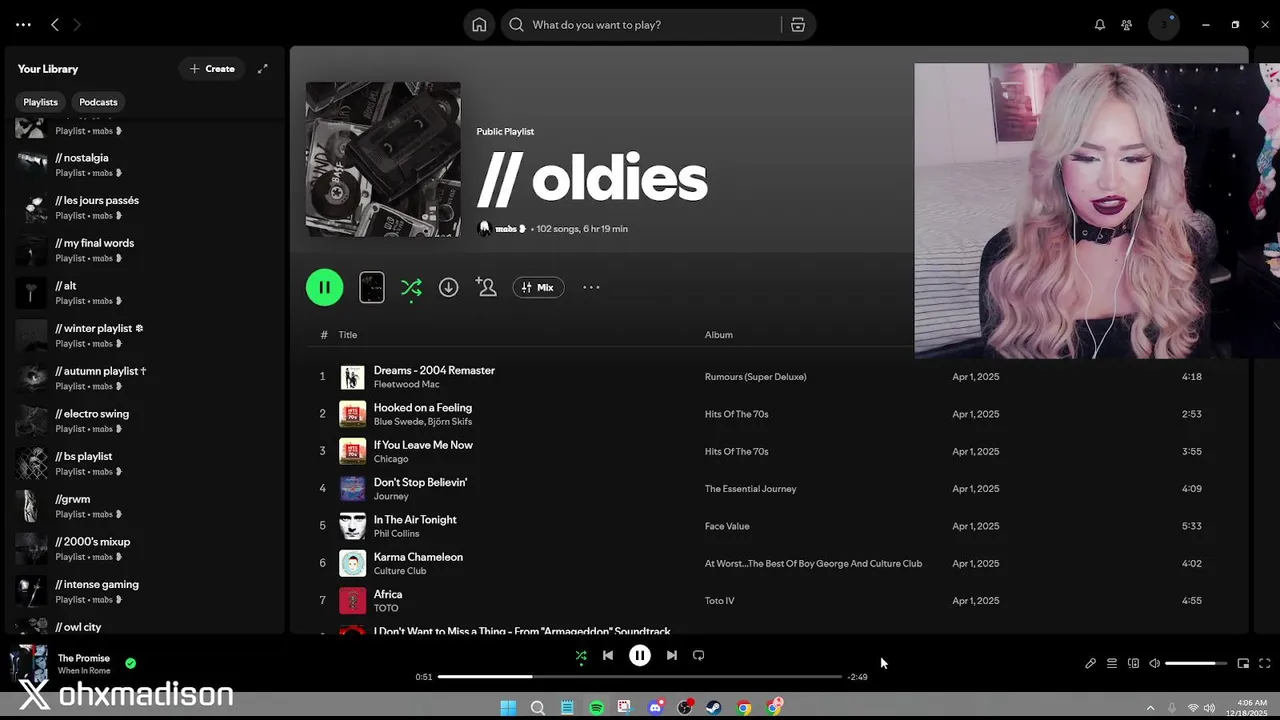Show lyrics with the microphone icon
Screen dimensions: 1280x720
coord(1091,663)
